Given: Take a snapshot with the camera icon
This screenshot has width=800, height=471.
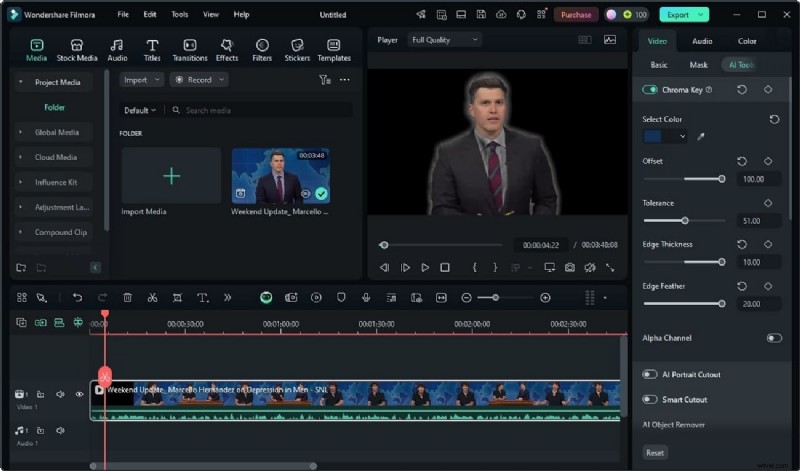Looking at the screenshot, I should pos(569,267).
